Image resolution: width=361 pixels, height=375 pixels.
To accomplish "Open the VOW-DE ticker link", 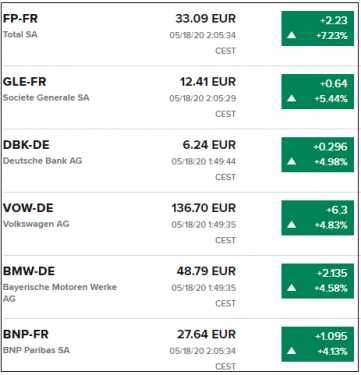I will 28,208.
